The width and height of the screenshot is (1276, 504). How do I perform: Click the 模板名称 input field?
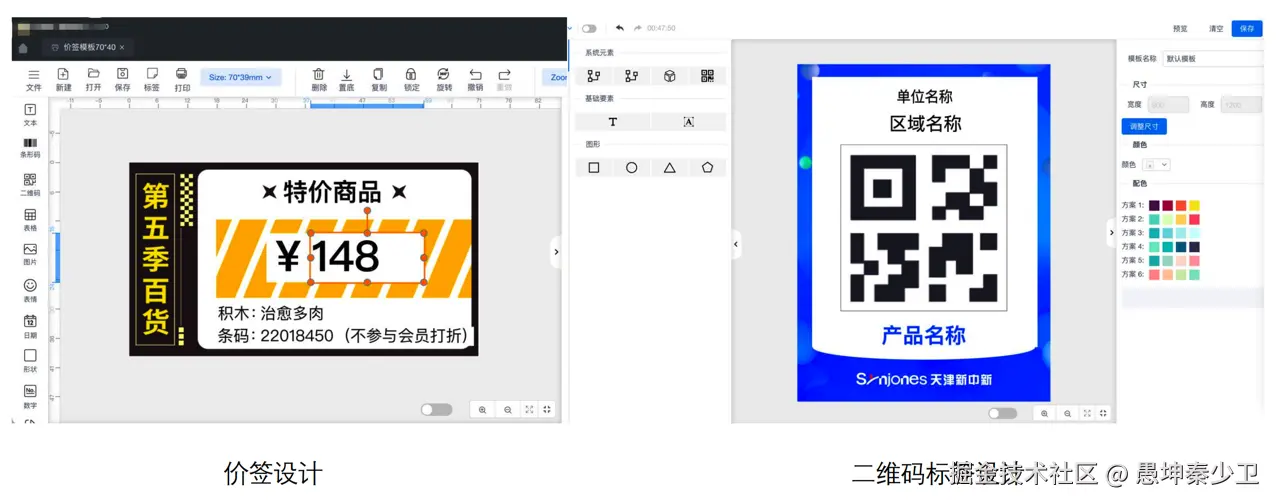pyautogui.click(x=1212, y=59)
